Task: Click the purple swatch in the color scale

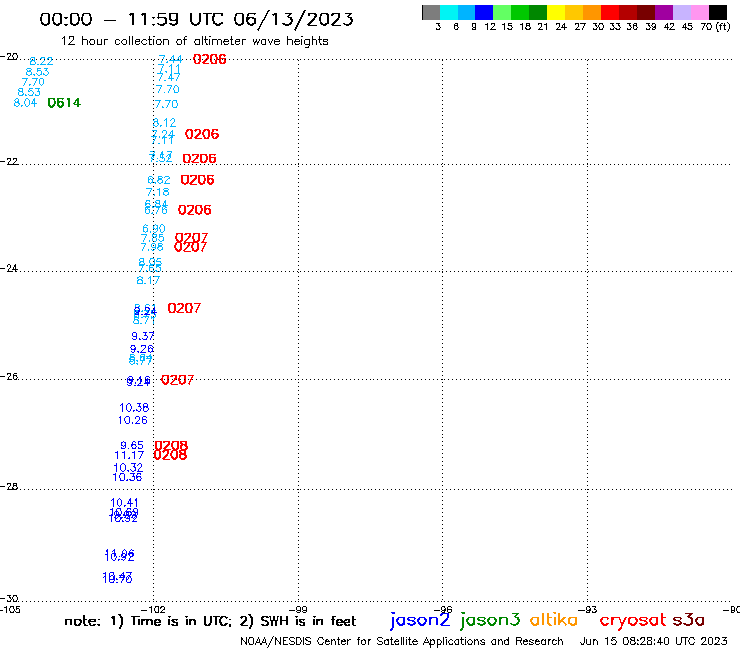Action: point(664,12)
